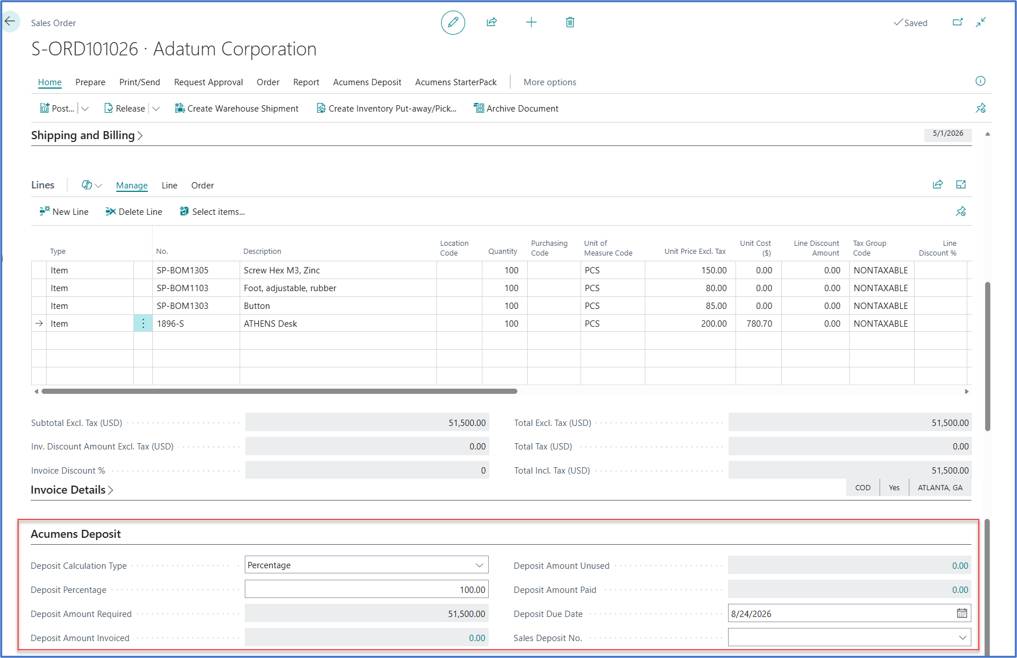Image resolution: width=1017 pixels, height=658 pixels.
Task: Click the 200.00 unit price cell
Action: (x=690, y=323)
